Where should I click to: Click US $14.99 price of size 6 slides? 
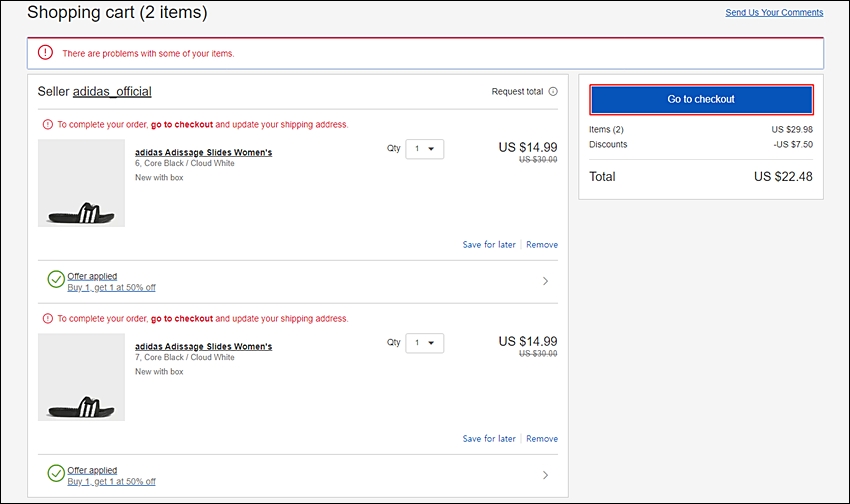[527, 147]
